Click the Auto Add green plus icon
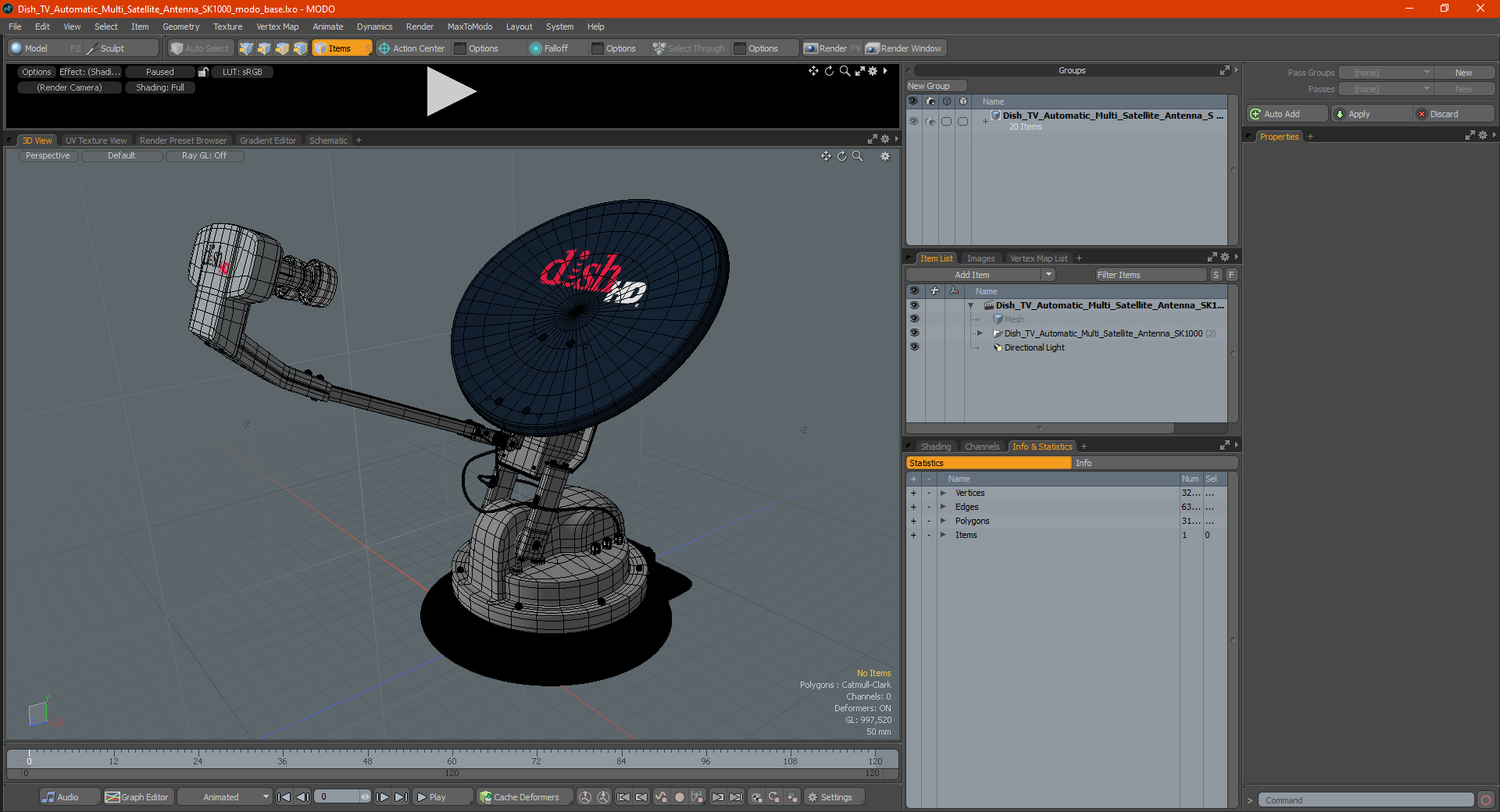1500x812 pixels. tap(1255, 114)
